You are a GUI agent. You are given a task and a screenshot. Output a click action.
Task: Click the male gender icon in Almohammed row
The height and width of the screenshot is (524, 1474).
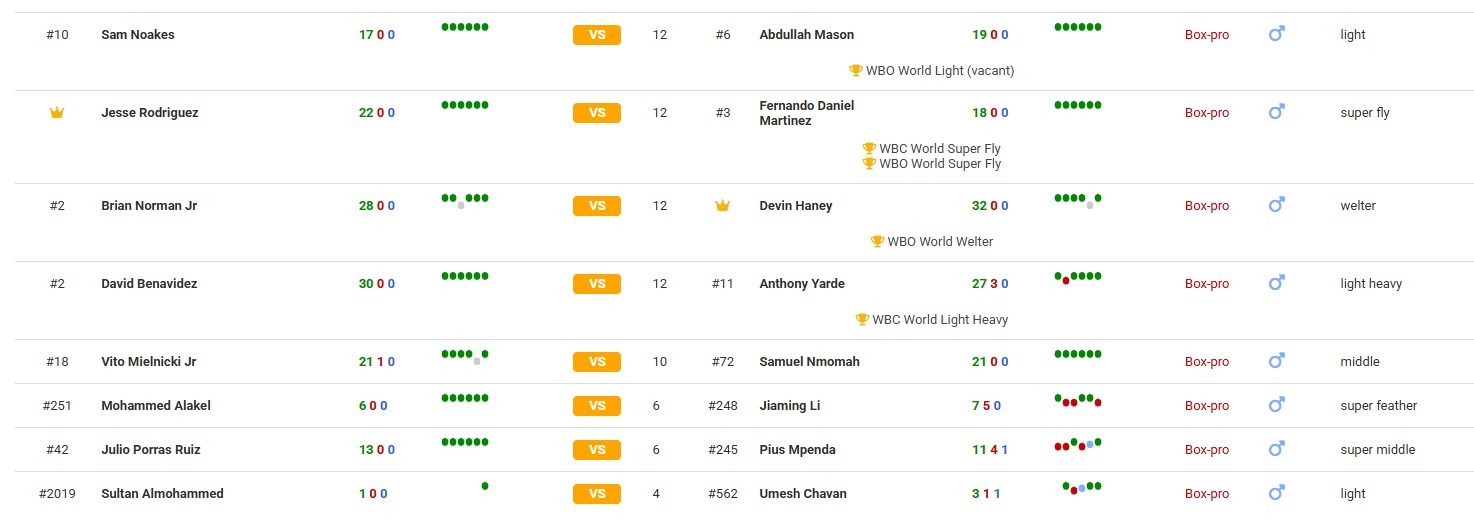(1276, 494)
